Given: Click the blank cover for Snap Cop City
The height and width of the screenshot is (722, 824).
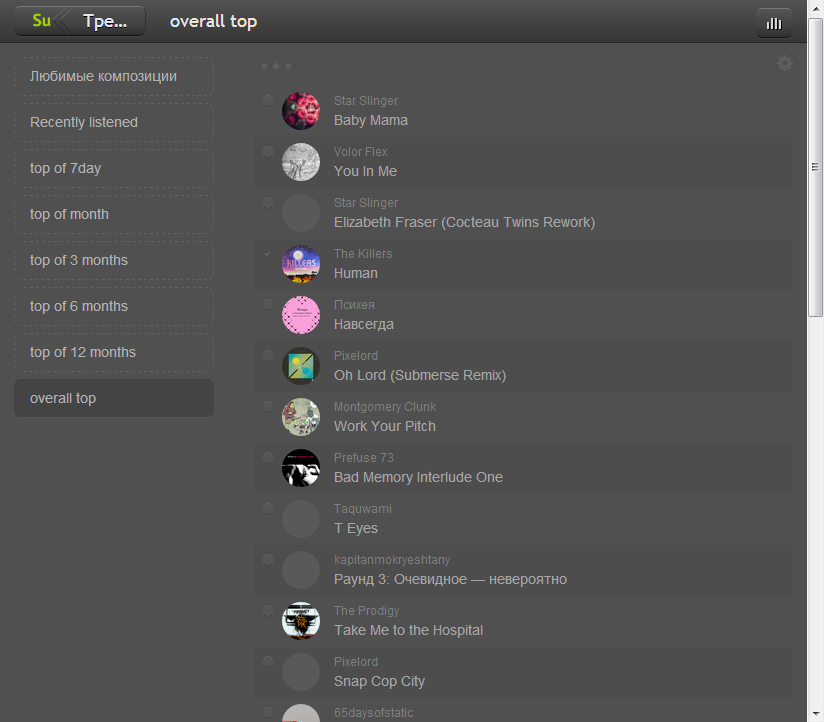Looking at the screenshot, I should pyautogui.click(x=301, y=672).
